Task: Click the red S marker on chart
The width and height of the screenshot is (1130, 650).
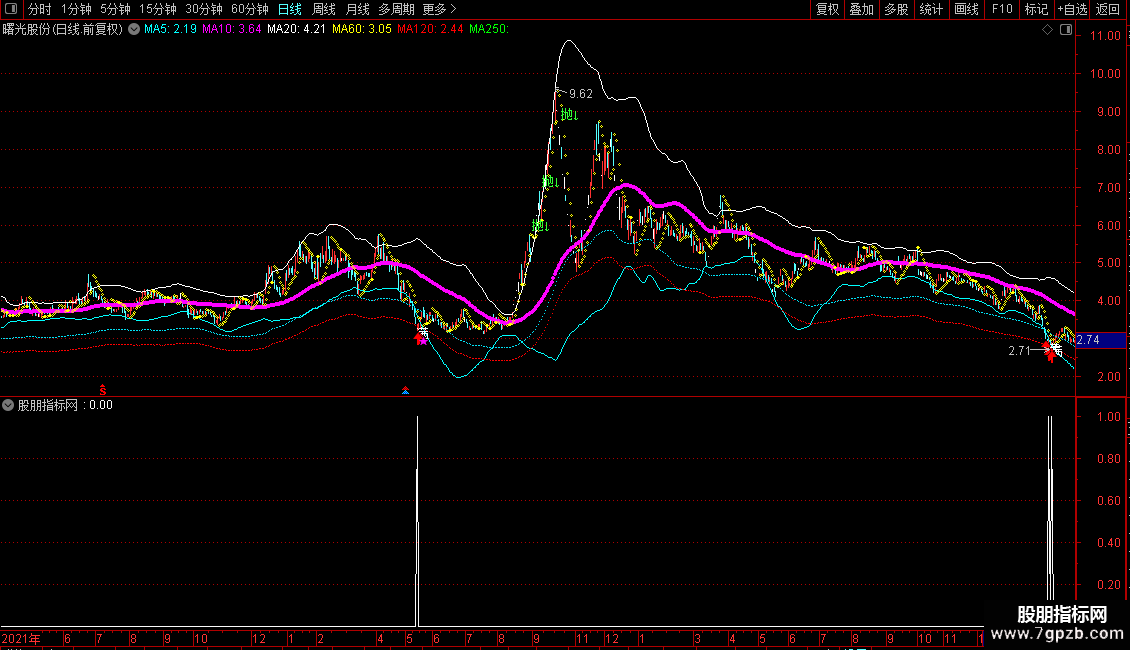Action: point(101,389)
